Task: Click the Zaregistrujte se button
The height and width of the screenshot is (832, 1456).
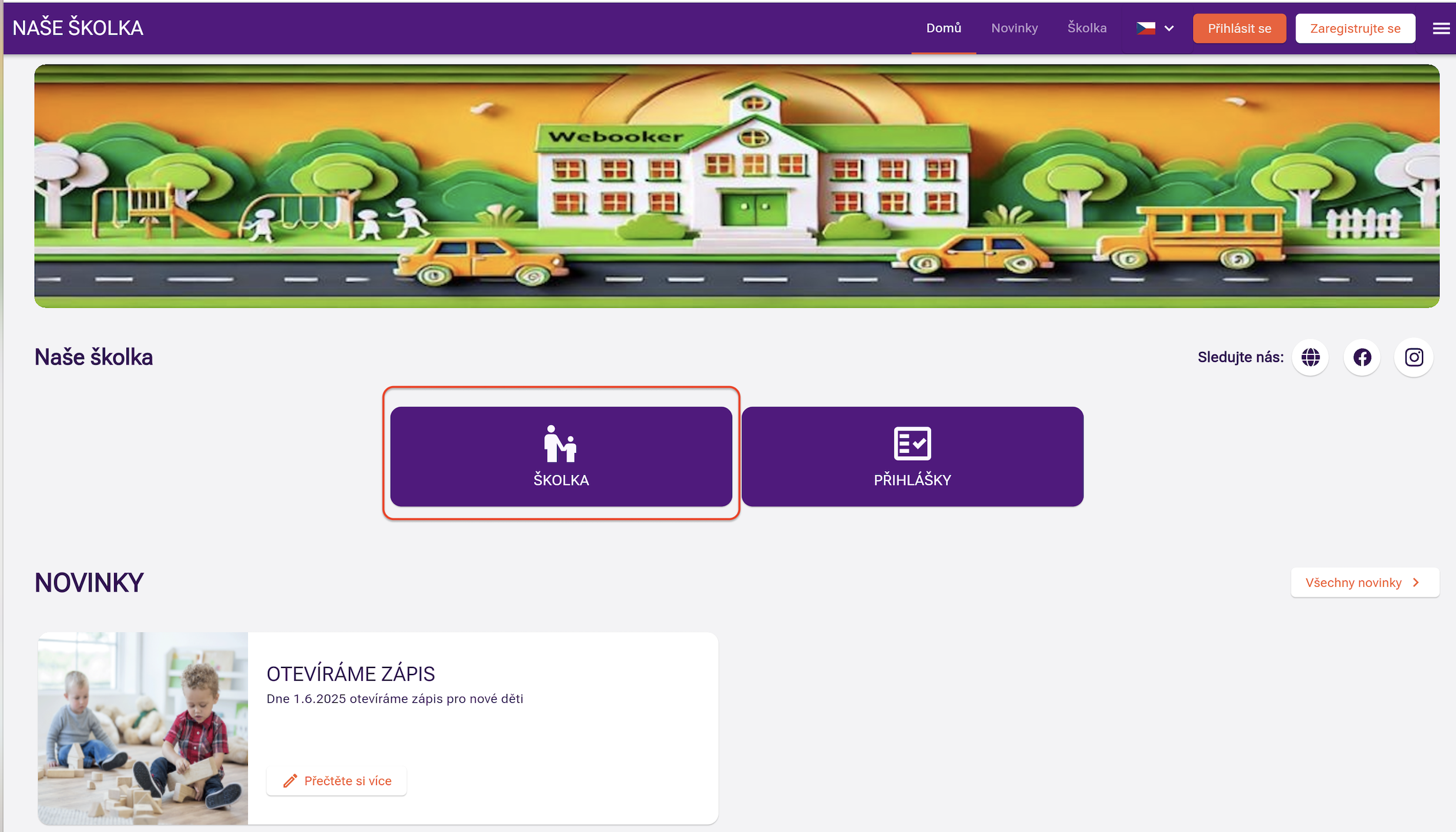Action: [x=1355, y=29]
